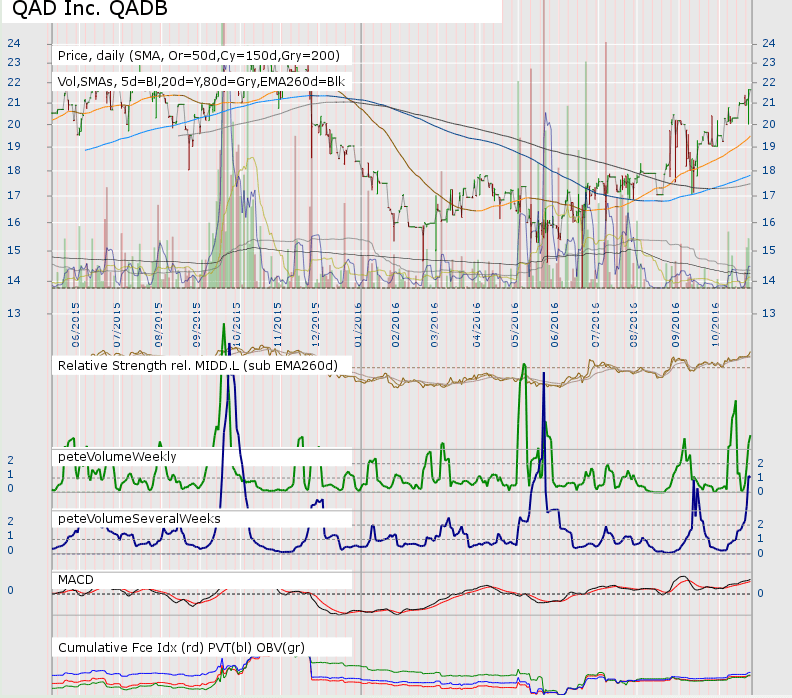The image size is (792, 698).
Task: Click the 07/2015 date axis label
Action: tap(117, 325)
